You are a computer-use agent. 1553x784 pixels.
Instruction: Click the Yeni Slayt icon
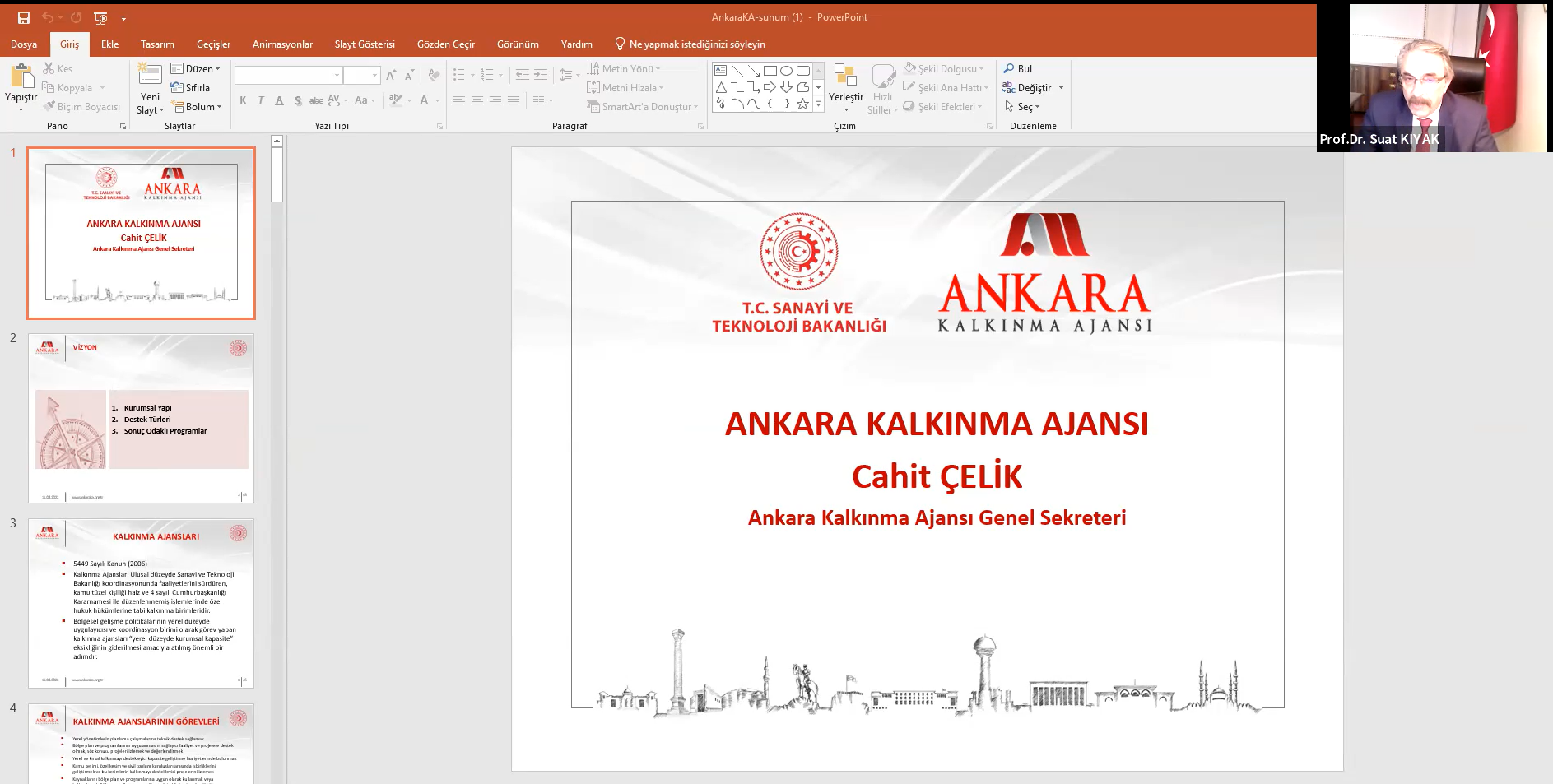point(150,74)
